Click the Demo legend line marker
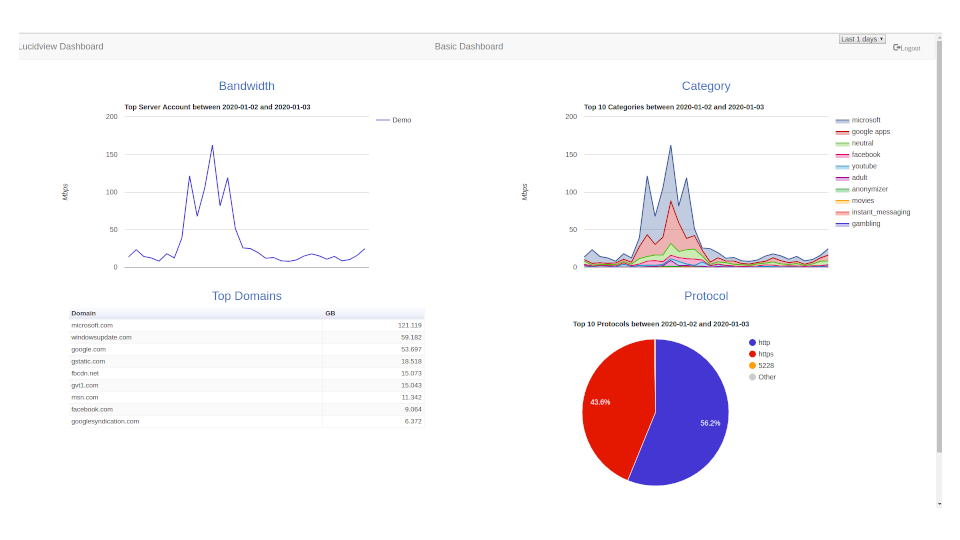The width and height of the screenshot is (960, 540). tap(382, 120)
